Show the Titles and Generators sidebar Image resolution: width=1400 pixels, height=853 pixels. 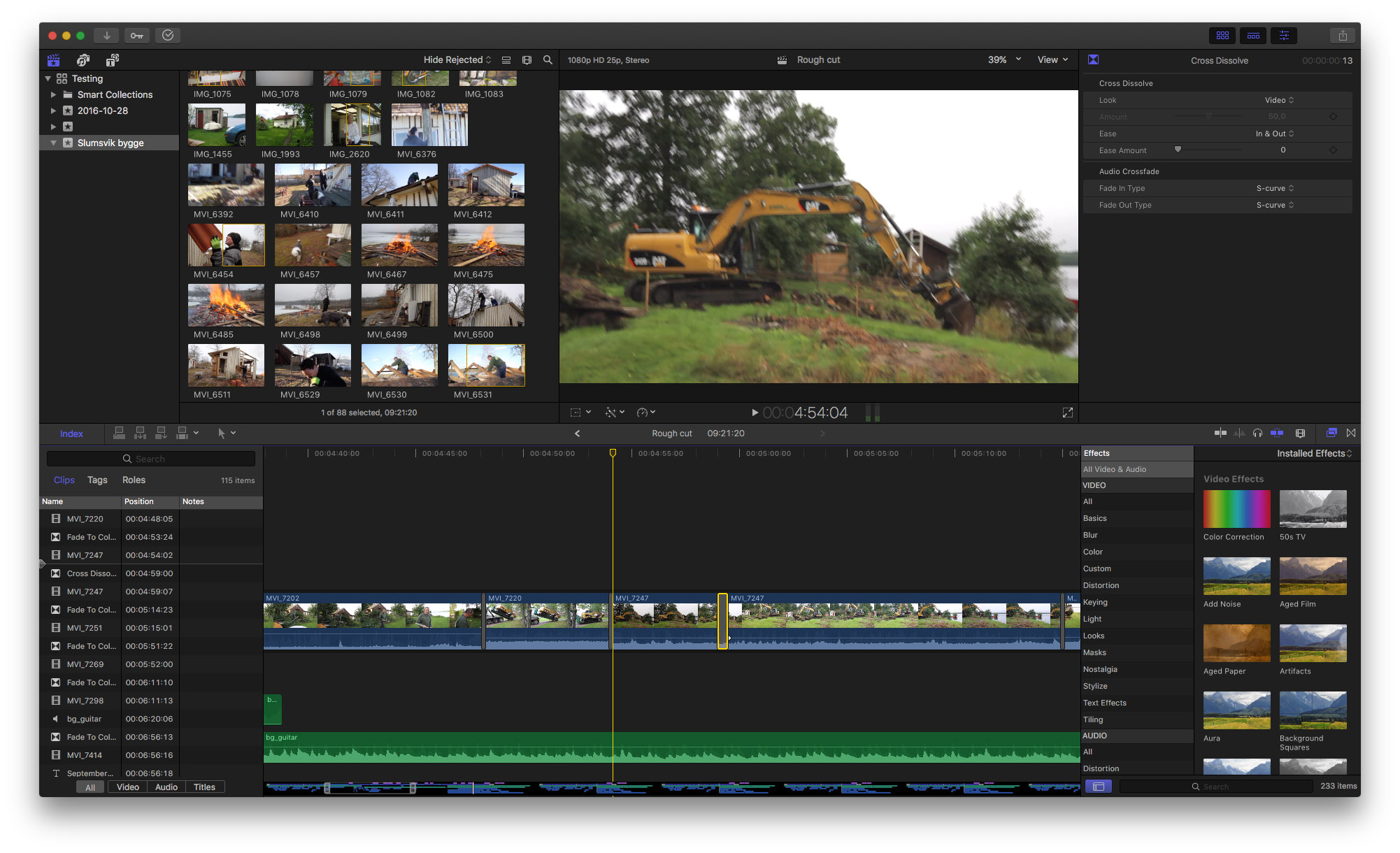113,60
